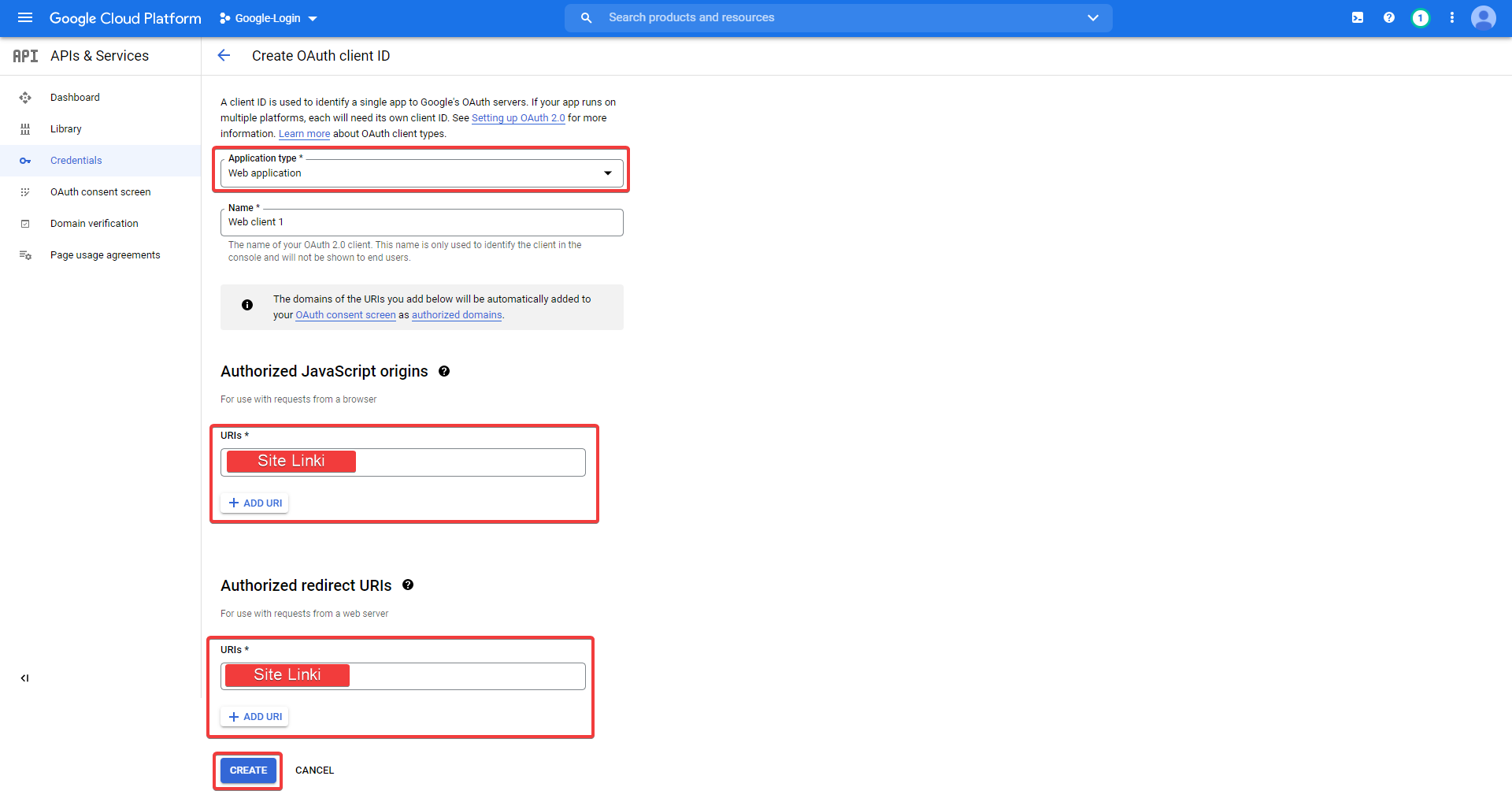Viewport: 1512px width, 802px height.
Task: Open the Help question mark icon
Action: click(1389, 17)
